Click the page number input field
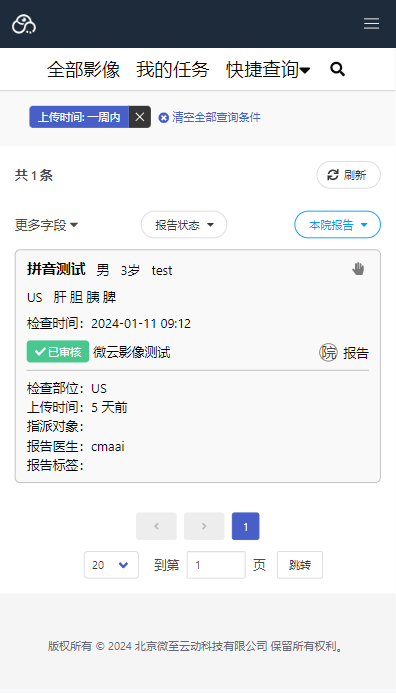Image resolution: width=396 pixels, height=693 pixels. (x=216, y=565)
